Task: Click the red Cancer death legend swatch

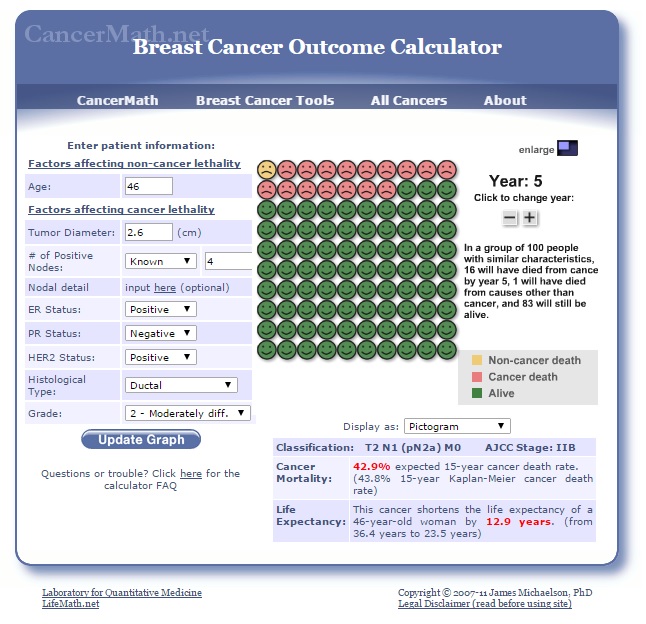Action: tap(476, 377)
